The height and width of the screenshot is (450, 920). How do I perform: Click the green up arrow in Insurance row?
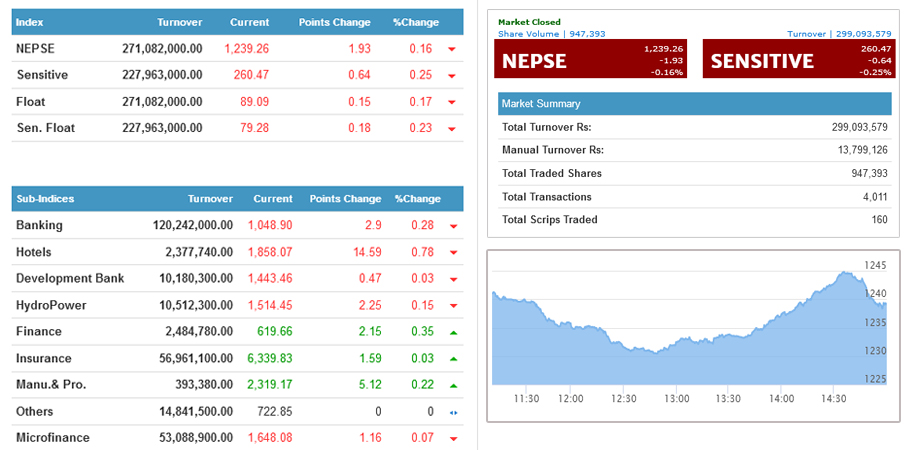coord(453,359)
